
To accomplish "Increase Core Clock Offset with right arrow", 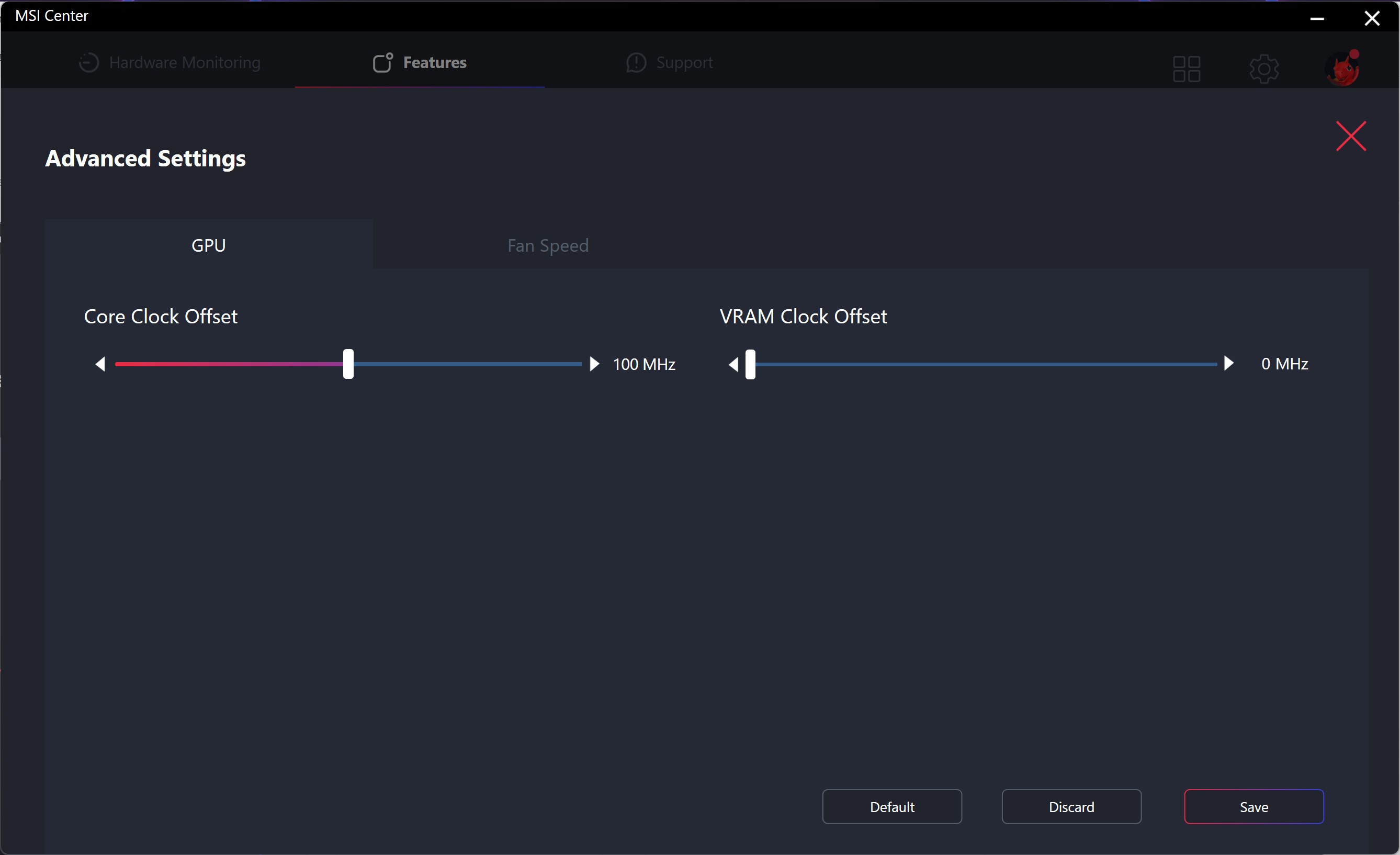I will tap(594, 364).
